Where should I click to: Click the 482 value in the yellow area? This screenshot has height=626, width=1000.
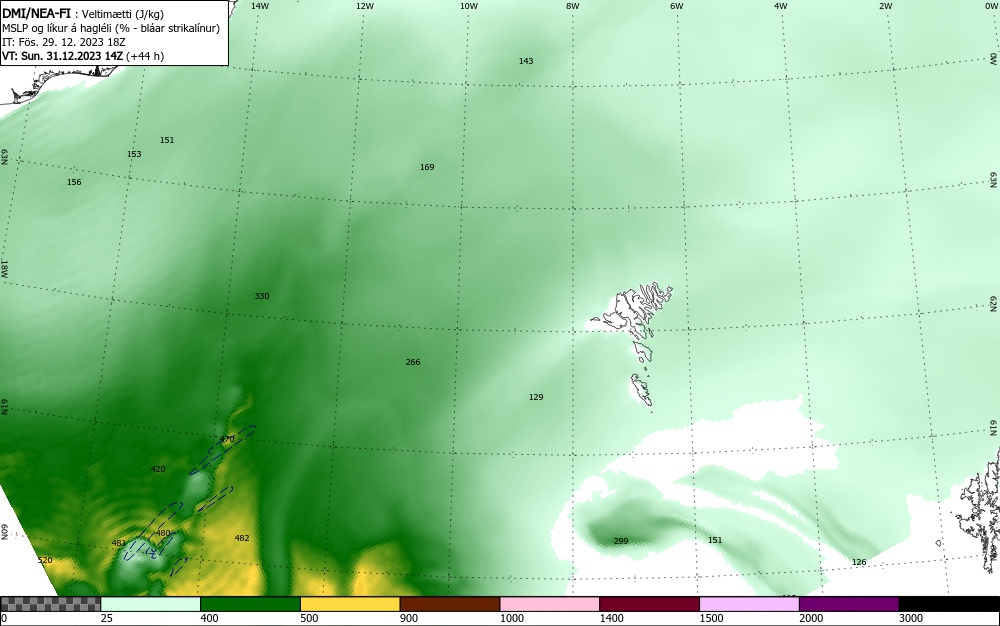click(x=242, y=538)
